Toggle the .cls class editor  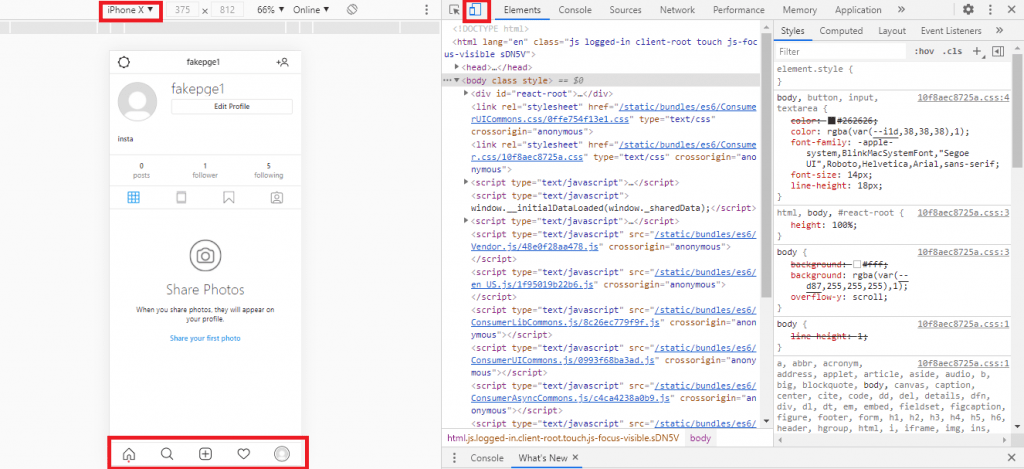(952, 51)
